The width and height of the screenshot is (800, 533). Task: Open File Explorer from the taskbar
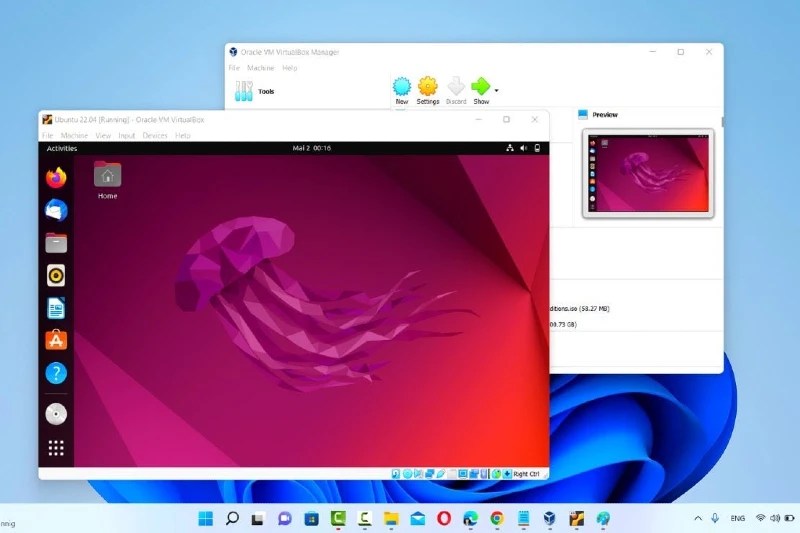(391, 519)
